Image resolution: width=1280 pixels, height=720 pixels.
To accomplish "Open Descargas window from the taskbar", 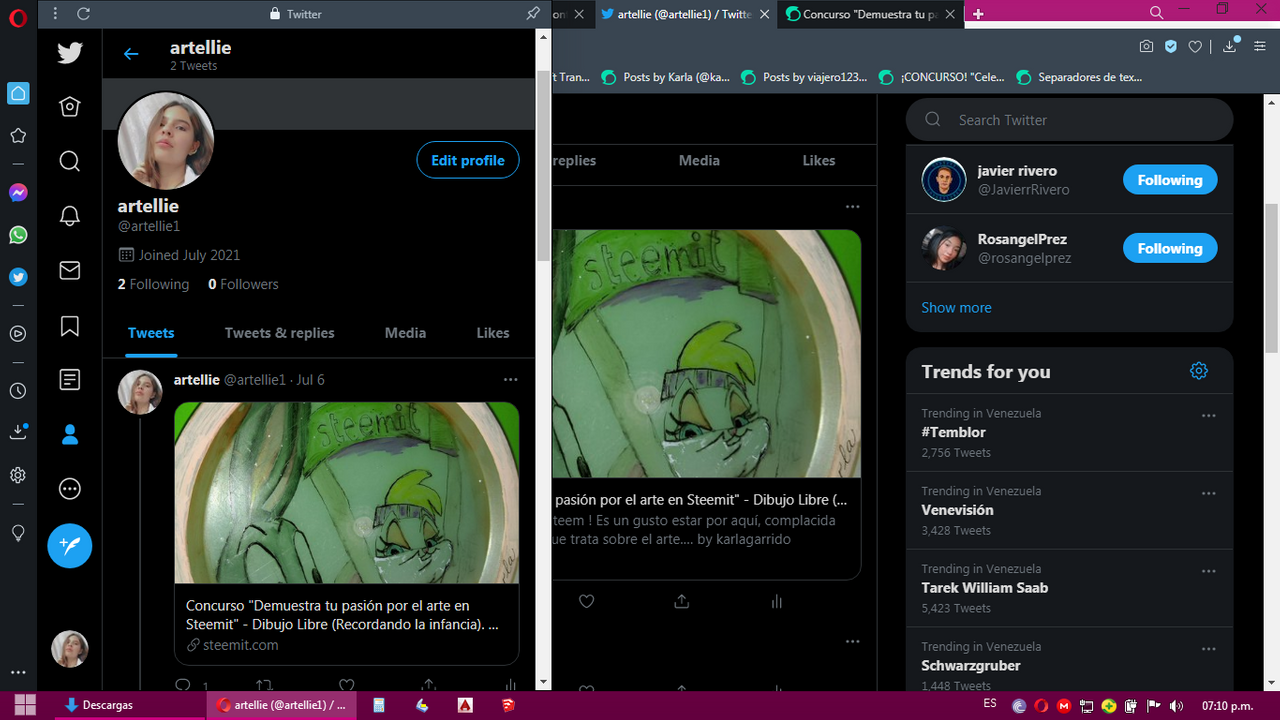I will click(x=127, y=705).
